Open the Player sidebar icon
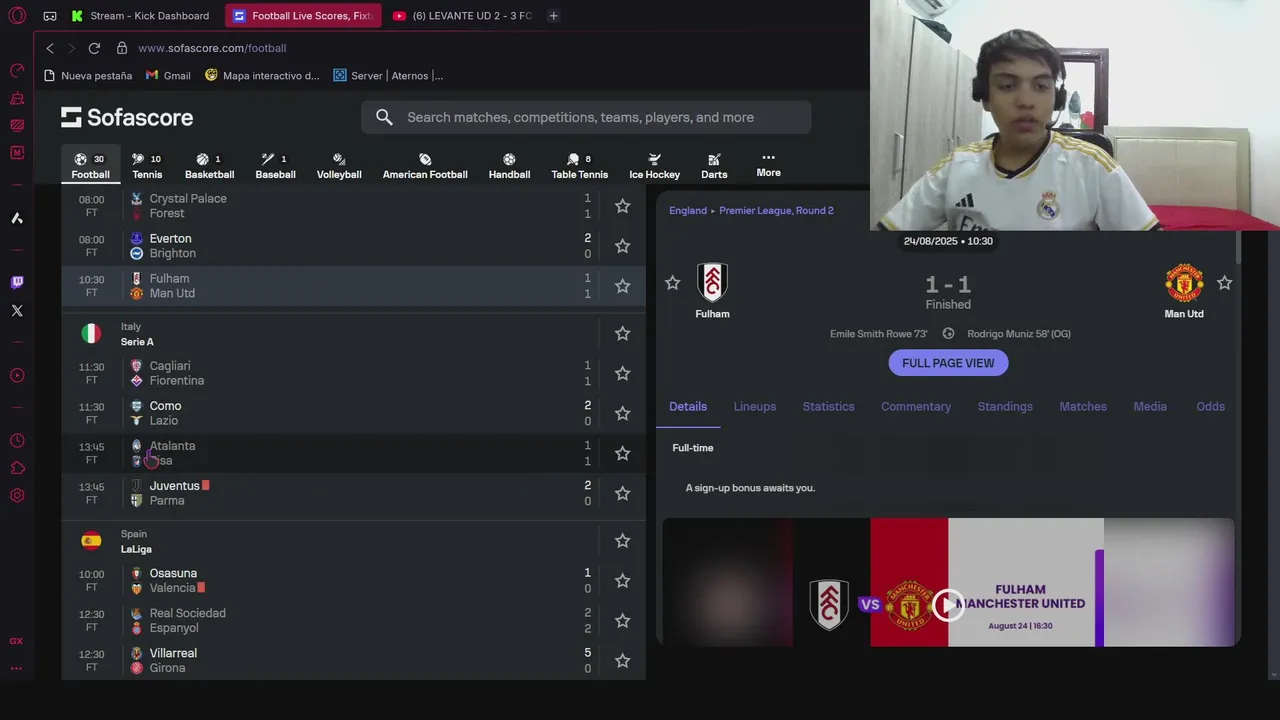 (17, 376)
